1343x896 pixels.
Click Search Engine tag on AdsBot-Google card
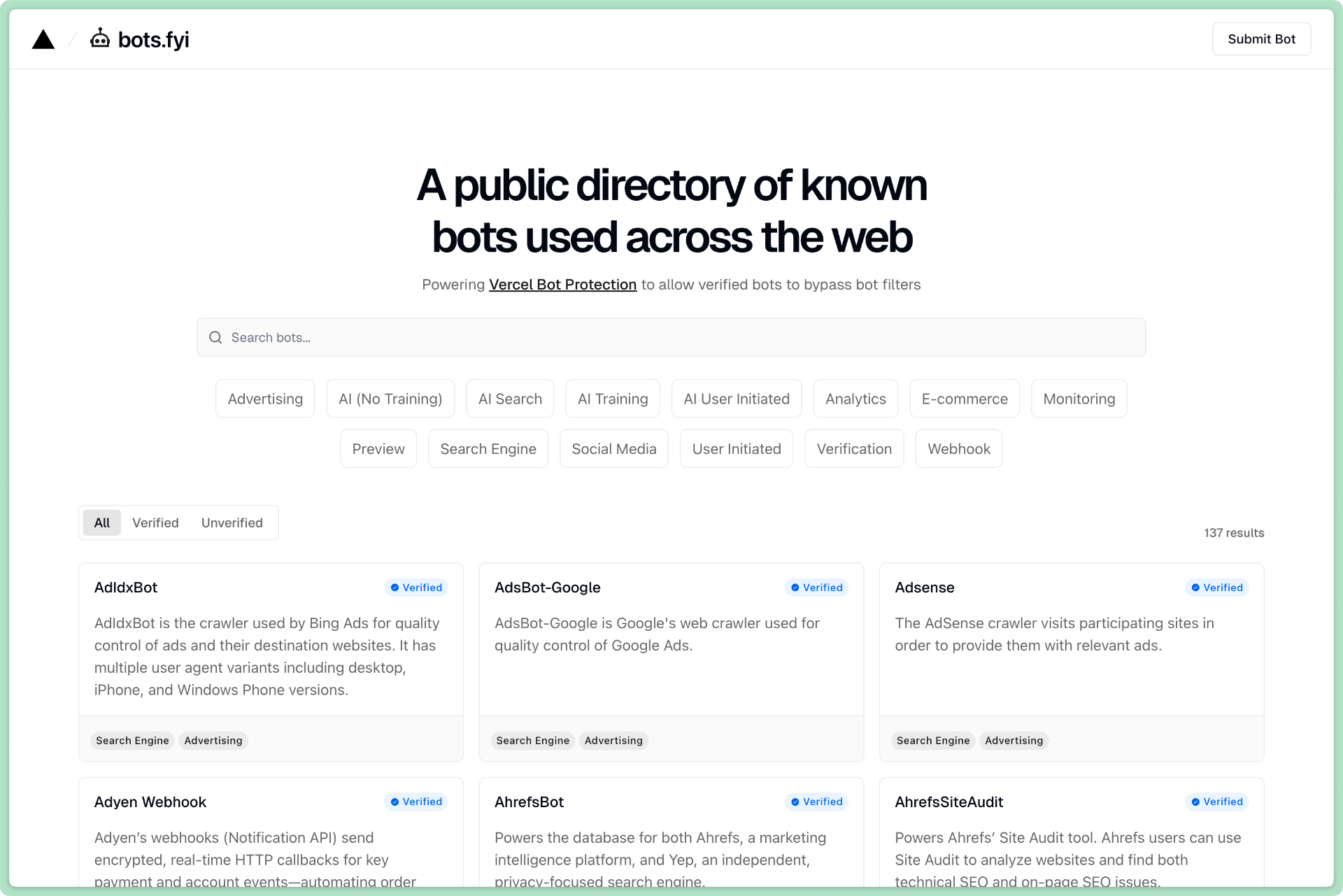point(533,741)
